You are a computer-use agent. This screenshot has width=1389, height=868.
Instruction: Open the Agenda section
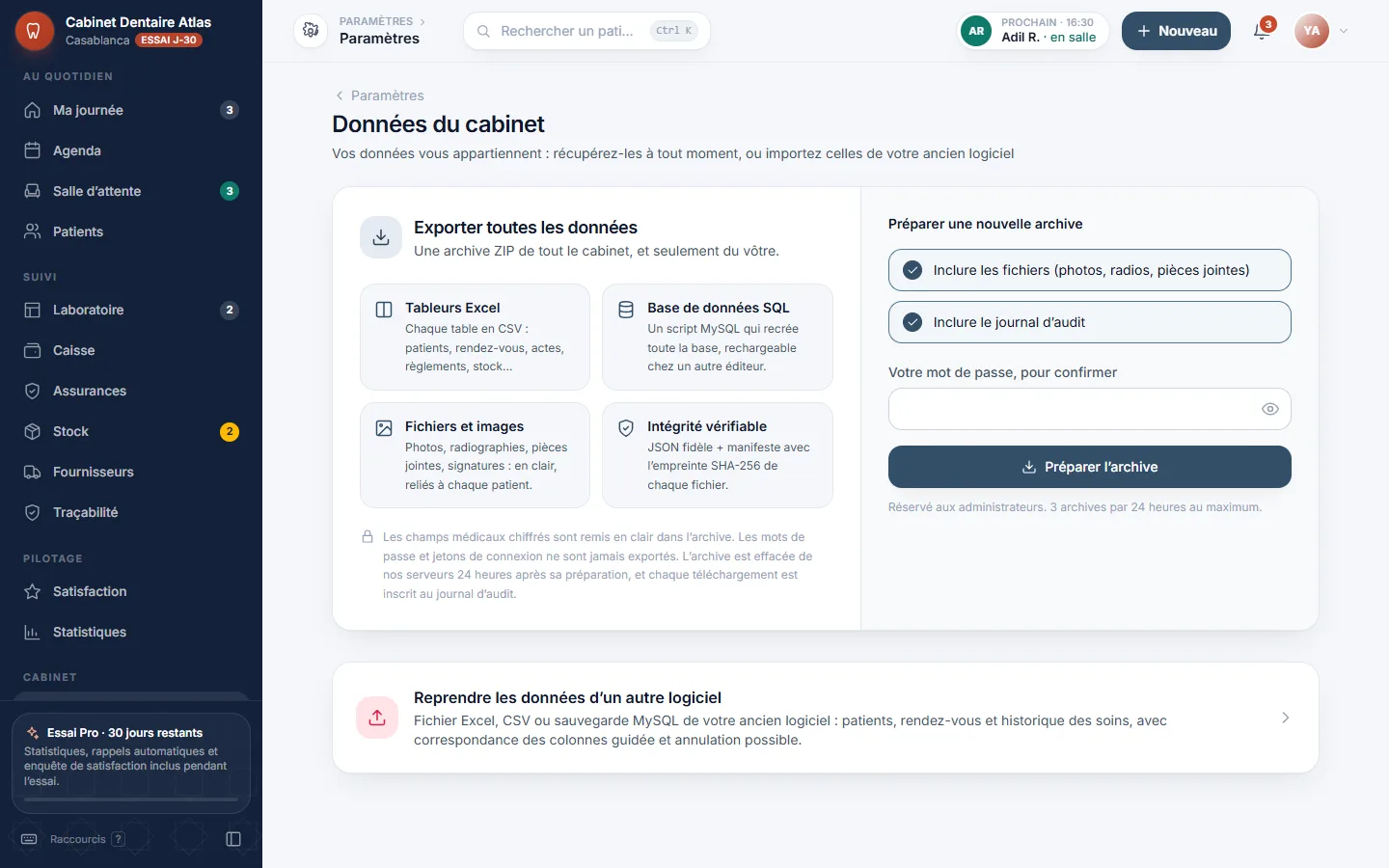point(131,150)
